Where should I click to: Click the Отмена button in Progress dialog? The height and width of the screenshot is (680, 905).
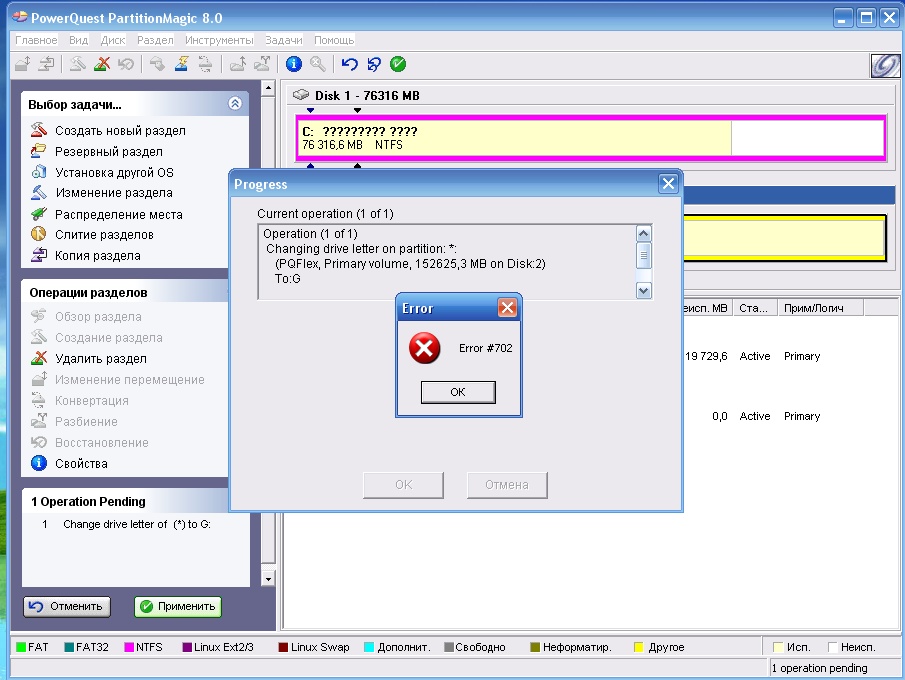point(507,485)
